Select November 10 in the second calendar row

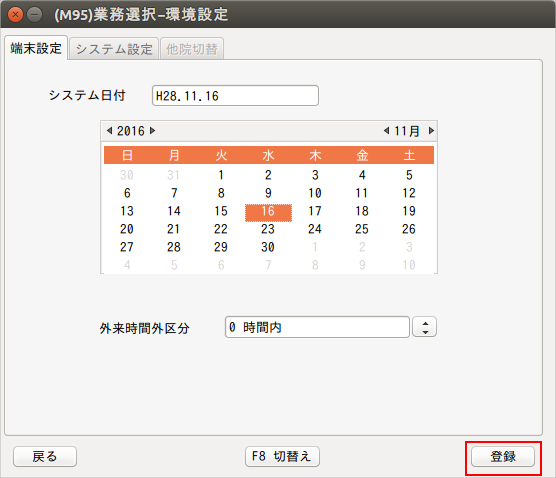coord(315,193)
